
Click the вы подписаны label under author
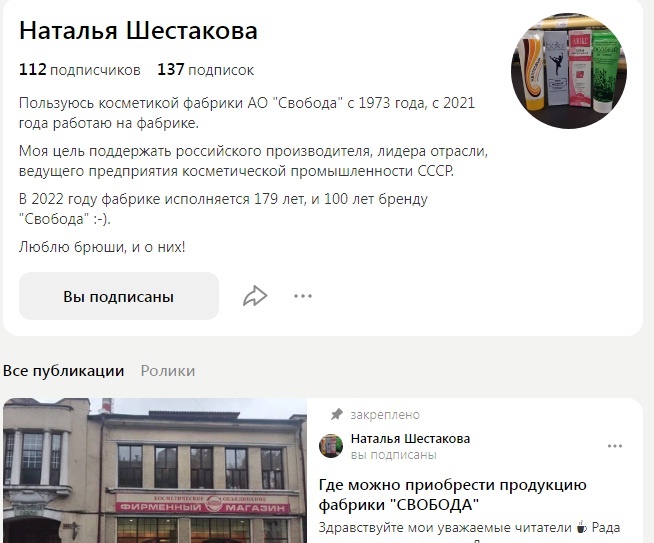(393, 455)
